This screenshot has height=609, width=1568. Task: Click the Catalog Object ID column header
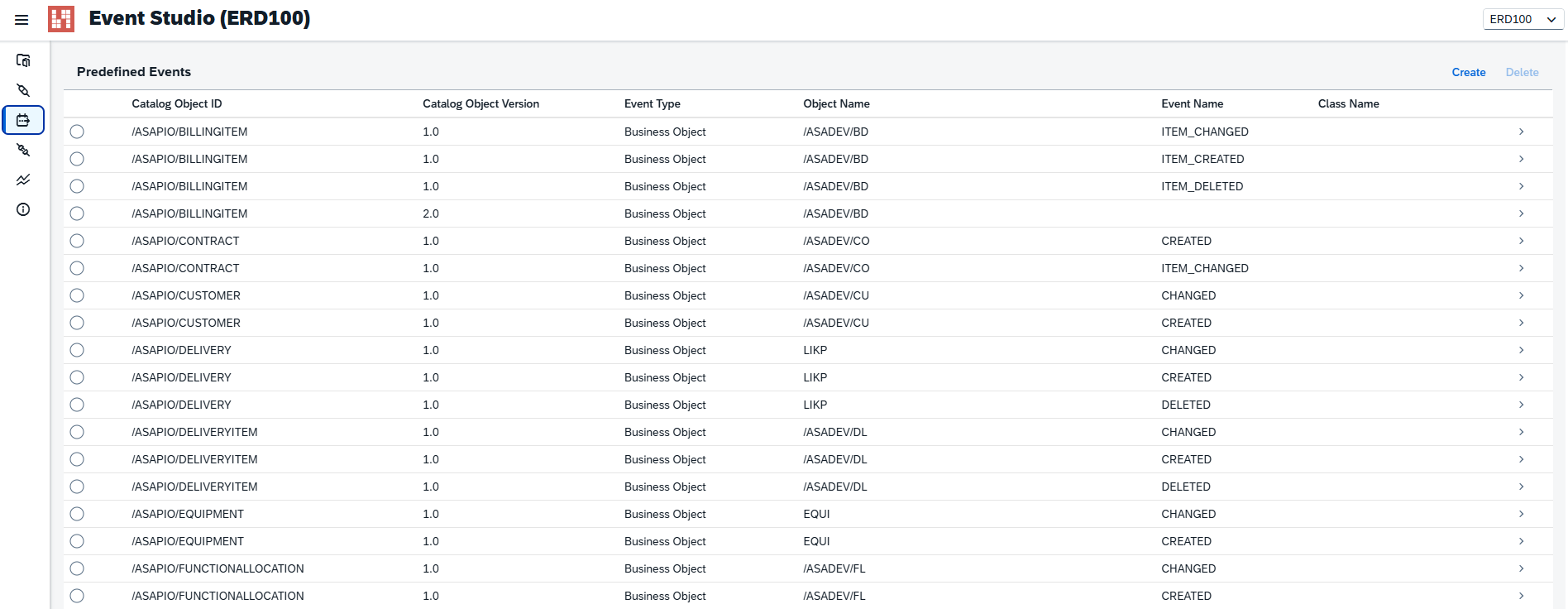pyautogui.click(x=177, y=103)
